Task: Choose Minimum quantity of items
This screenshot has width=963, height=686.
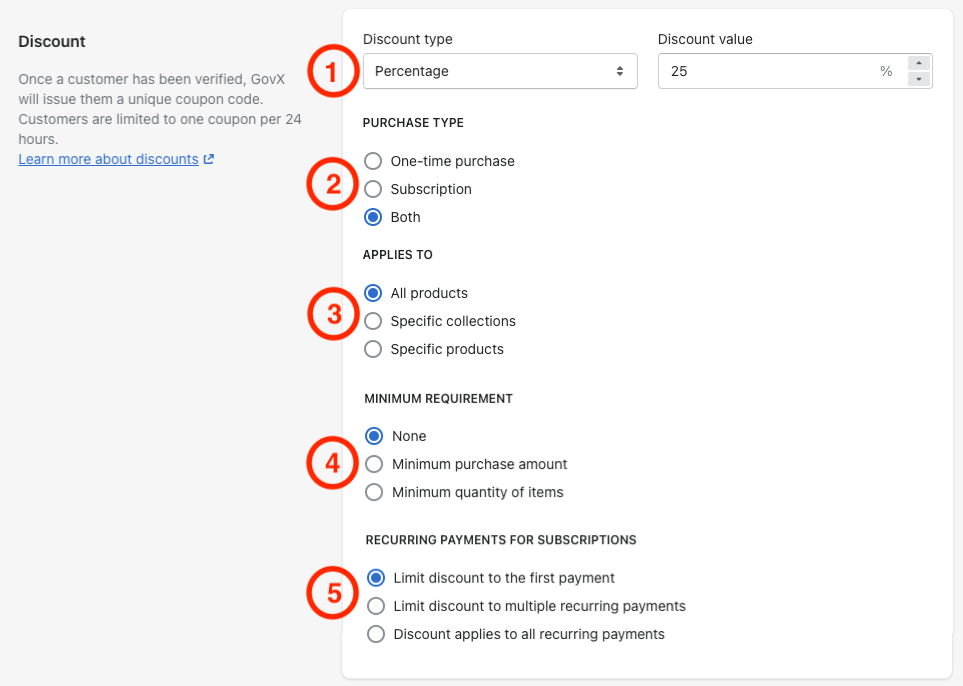Action: (374, 492)
